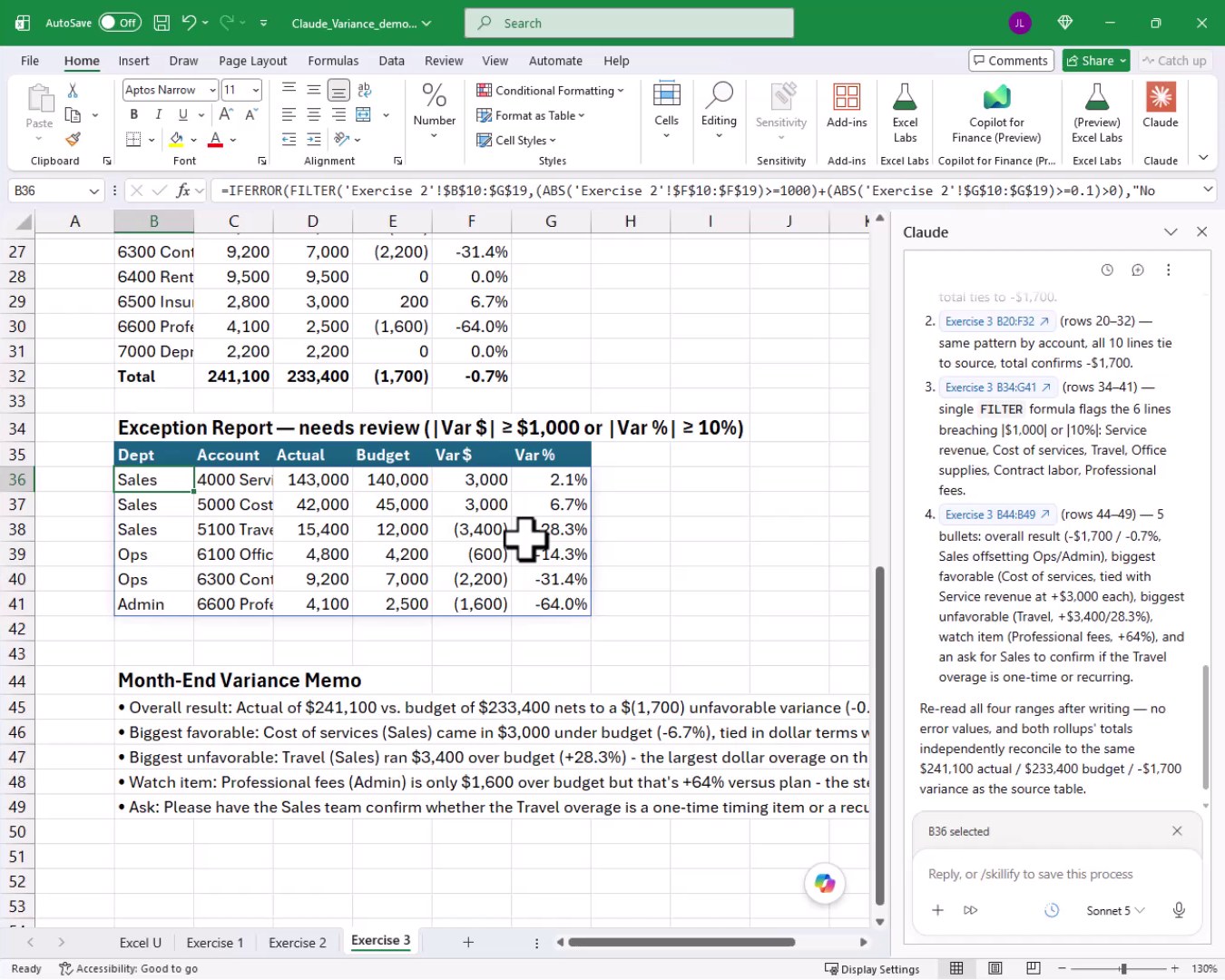The image size is (1225, 980).
Task: Click the Comments button
Action: [1011, 61]
